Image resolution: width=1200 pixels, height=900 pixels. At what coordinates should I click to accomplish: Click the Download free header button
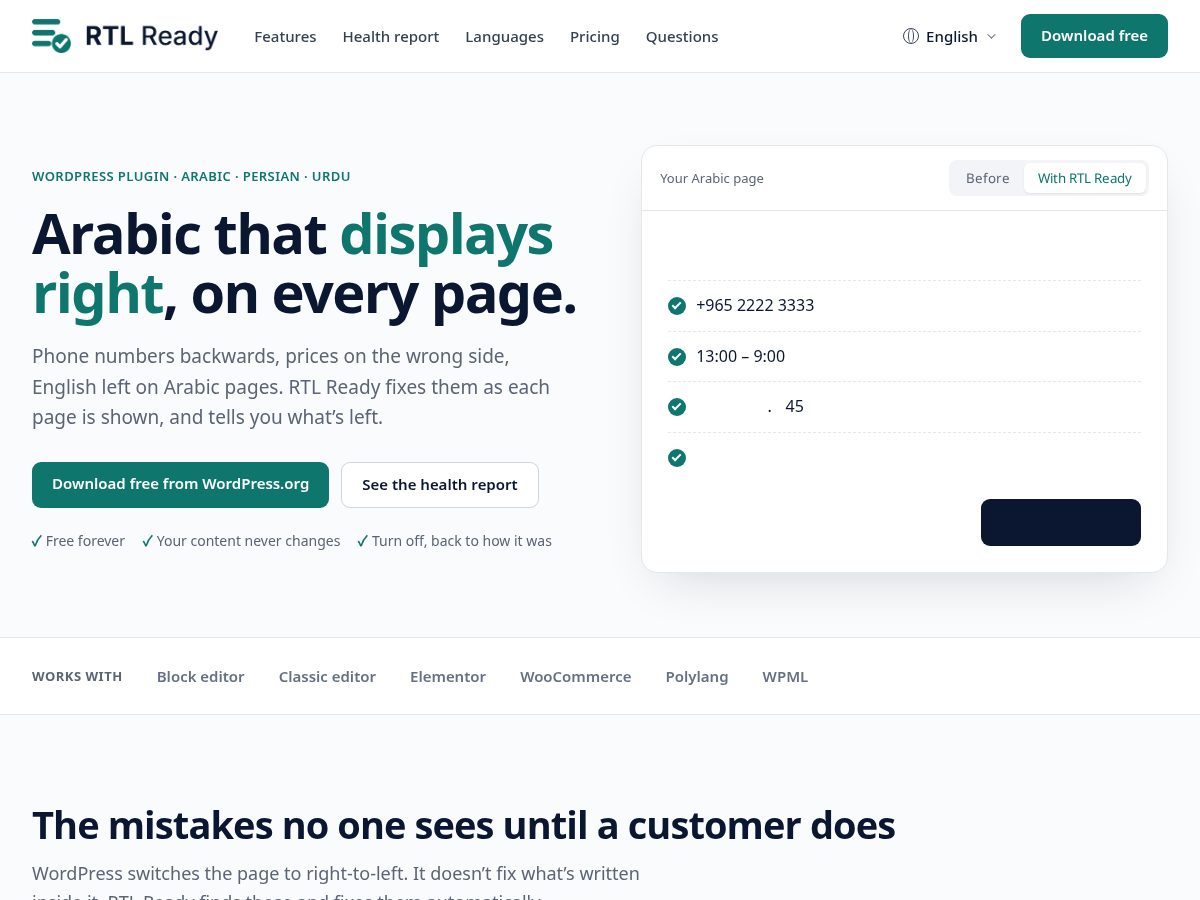coord(1094,36)
